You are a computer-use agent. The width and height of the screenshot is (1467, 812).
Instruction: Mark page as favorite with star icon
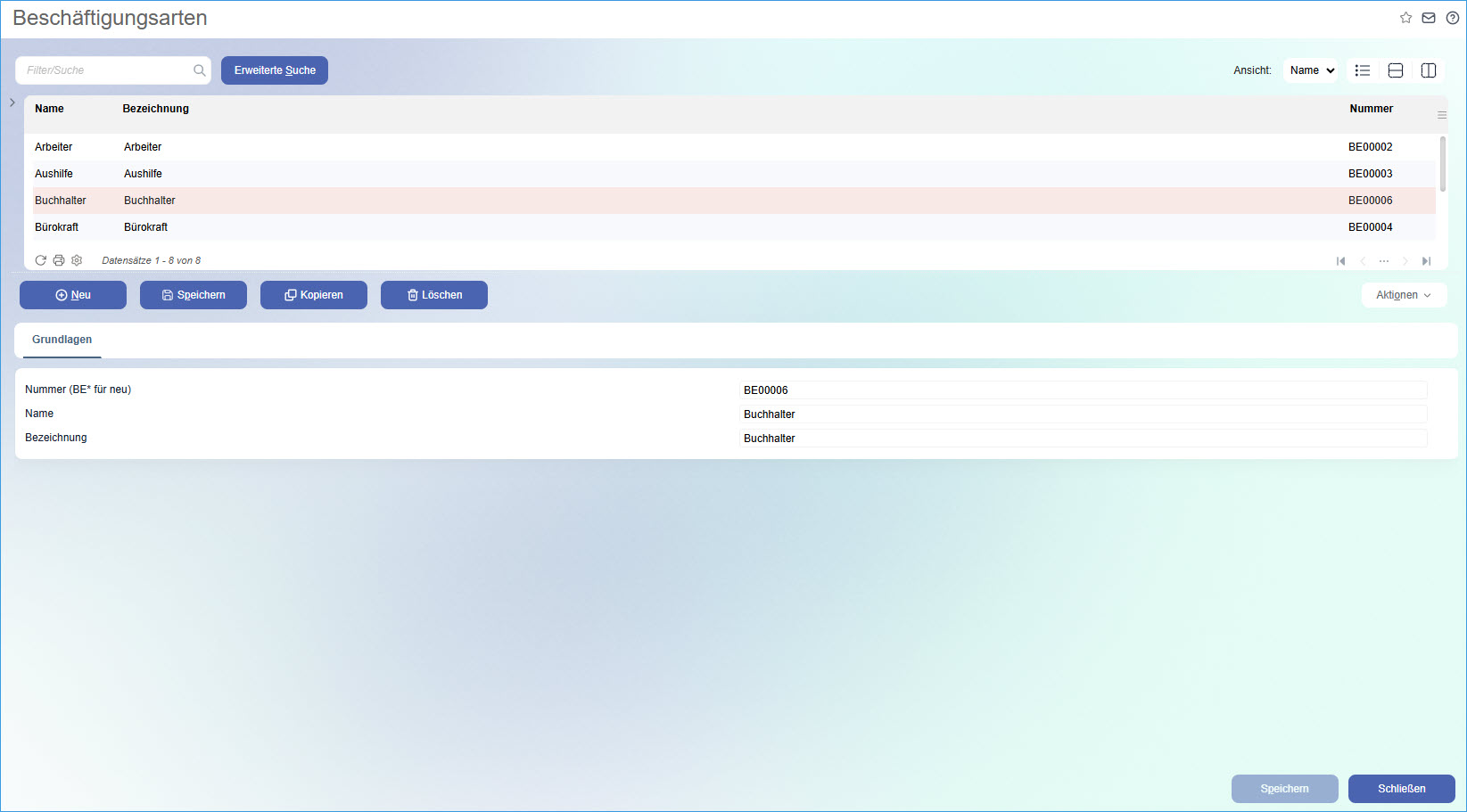click(x=1405, y=18)
